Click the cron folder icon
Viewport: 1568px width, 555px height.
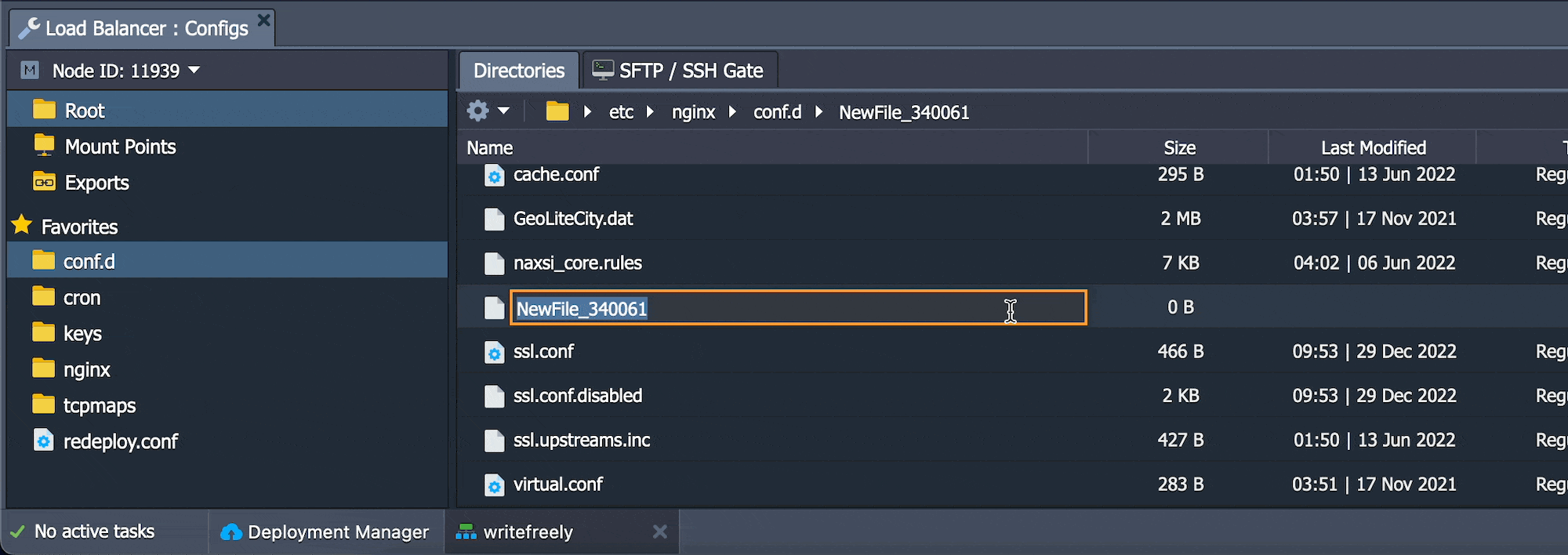pyautogui.click(x=44, y=296)
